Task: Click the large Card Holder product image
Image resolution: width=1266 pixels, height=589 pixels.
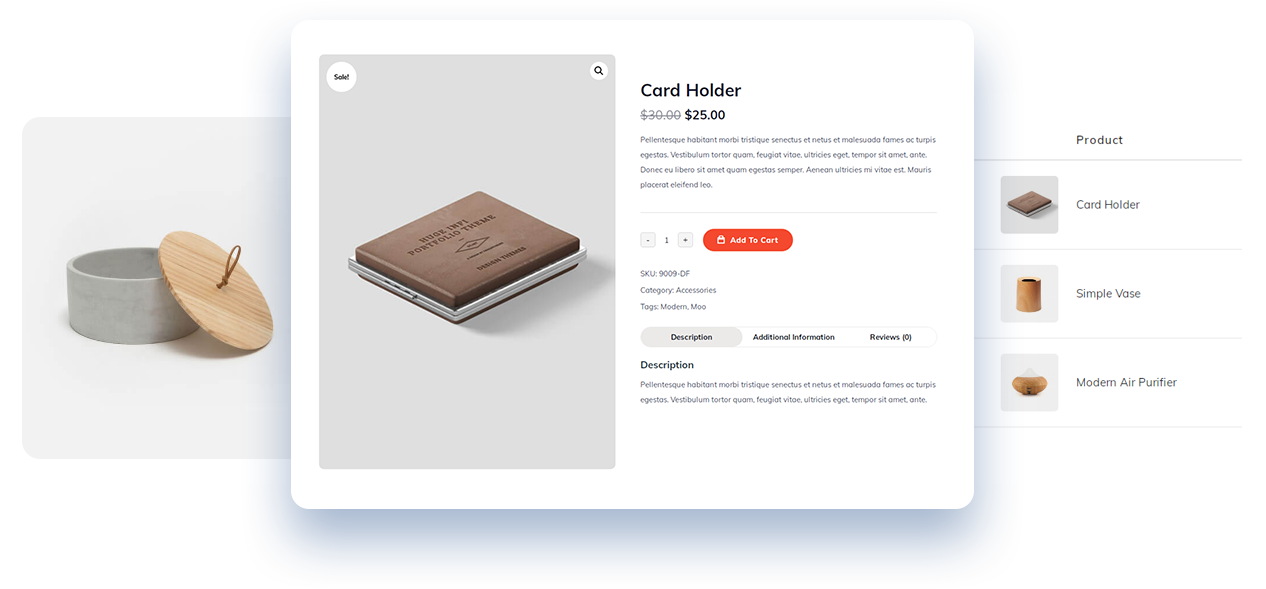Action: tap(467, 262)
